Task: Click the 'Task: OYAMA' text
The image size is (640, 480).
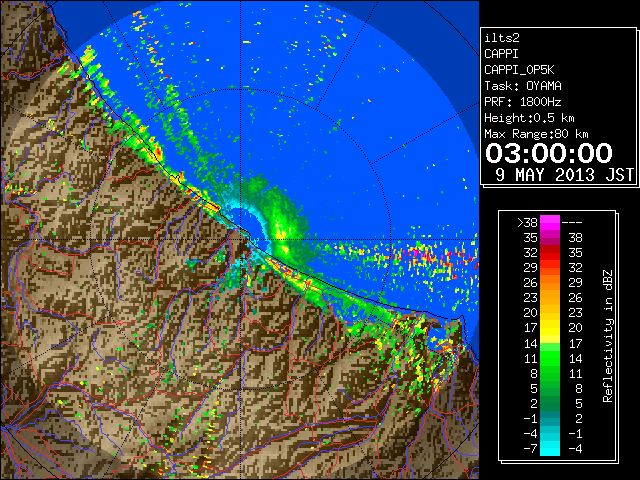Action: click(523, 86)
